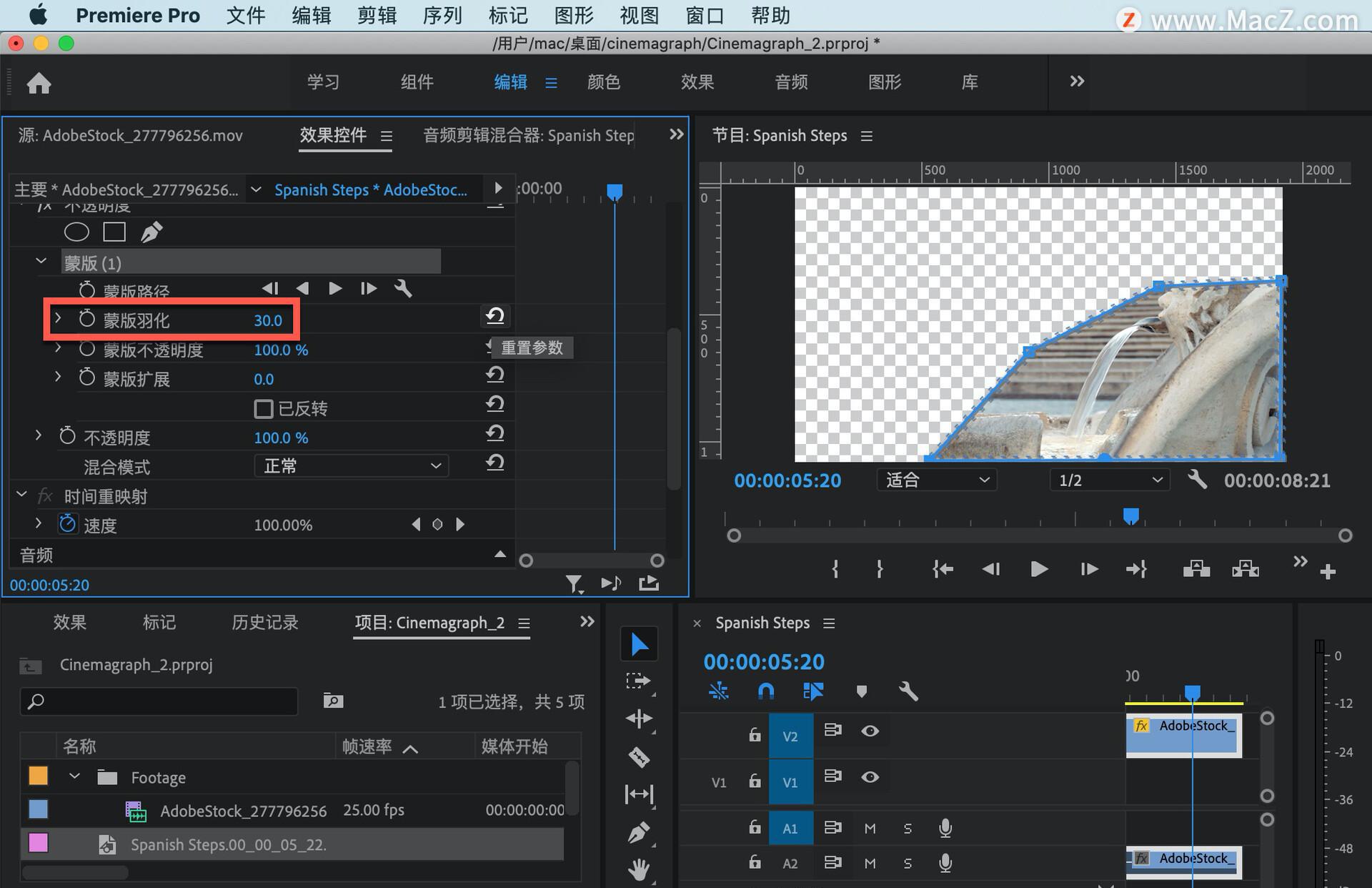Viewport: 1372px width, 888px height.
Task: Switch to the 音频 workspace
Action: point(791,82)
